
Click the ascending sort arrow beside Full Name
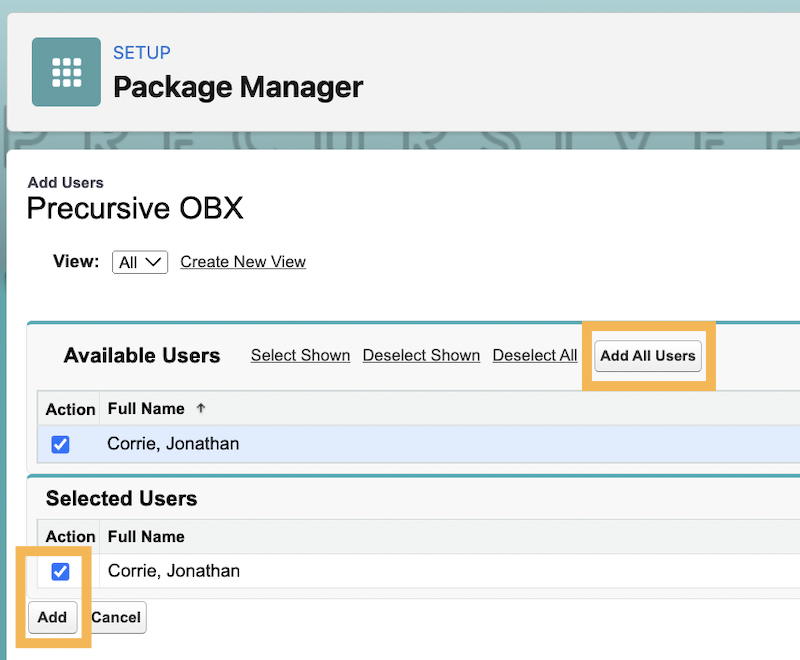click(201, 408)
